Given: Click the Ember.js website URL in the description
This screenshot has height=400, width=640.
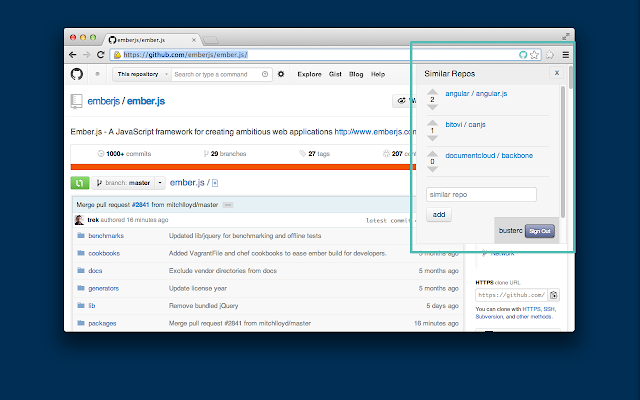Looking at the screenshot, I should point(376,132).
